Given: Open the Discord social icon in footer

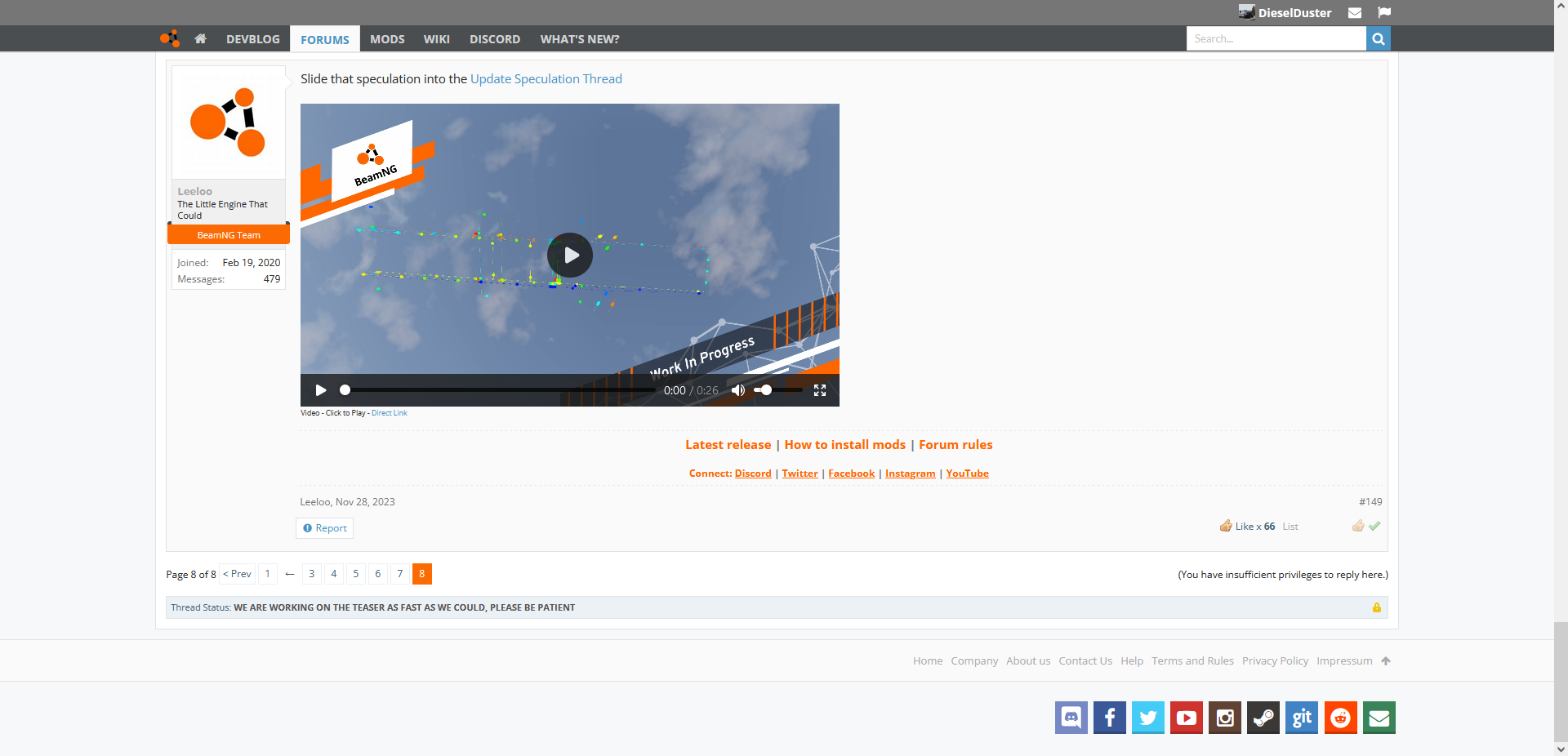Looking at the screenshot, I should click(x=1071, y=718).
